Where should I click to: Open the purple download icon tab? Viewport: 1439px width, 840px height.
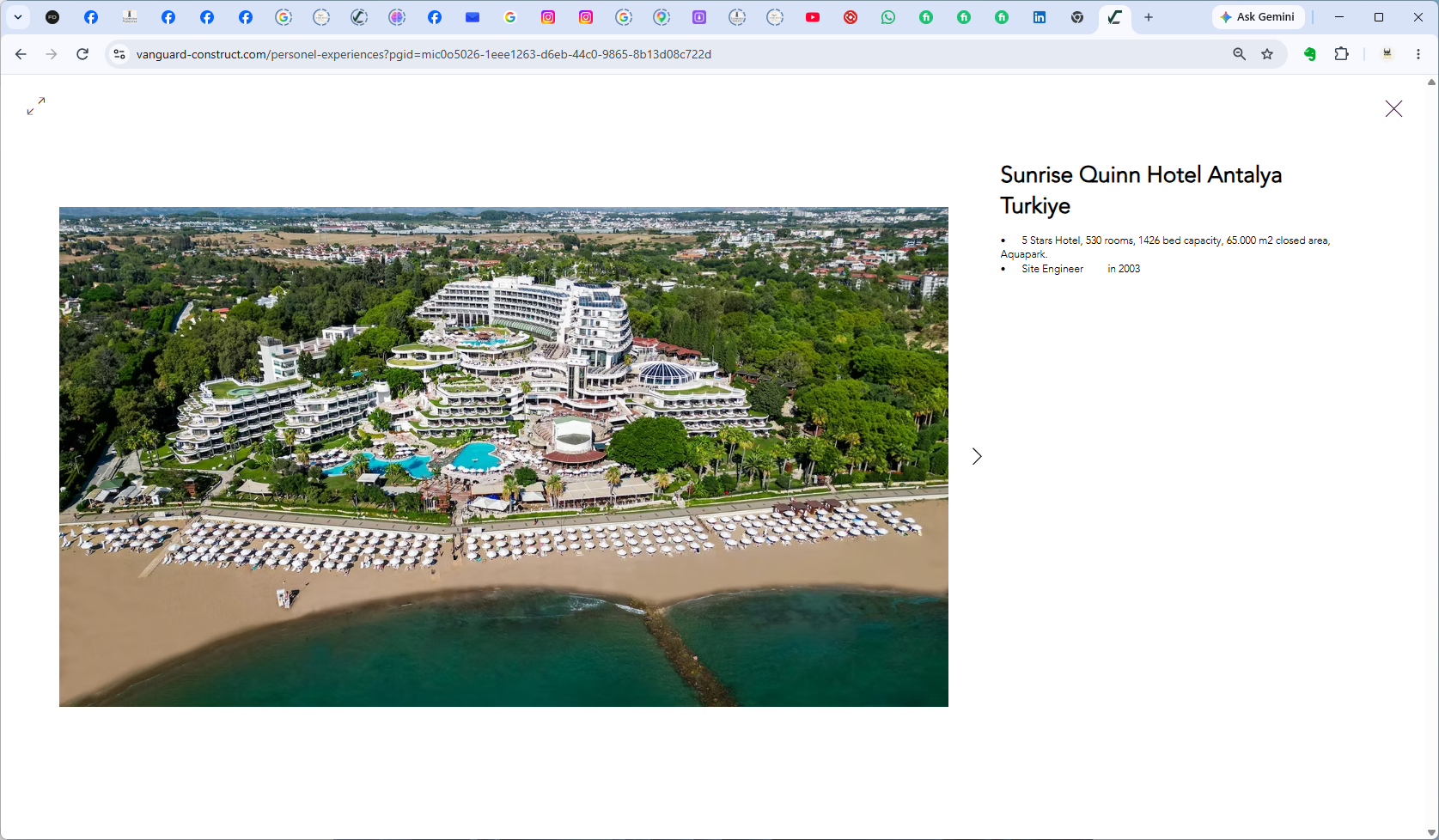click(x=699, y=17)
